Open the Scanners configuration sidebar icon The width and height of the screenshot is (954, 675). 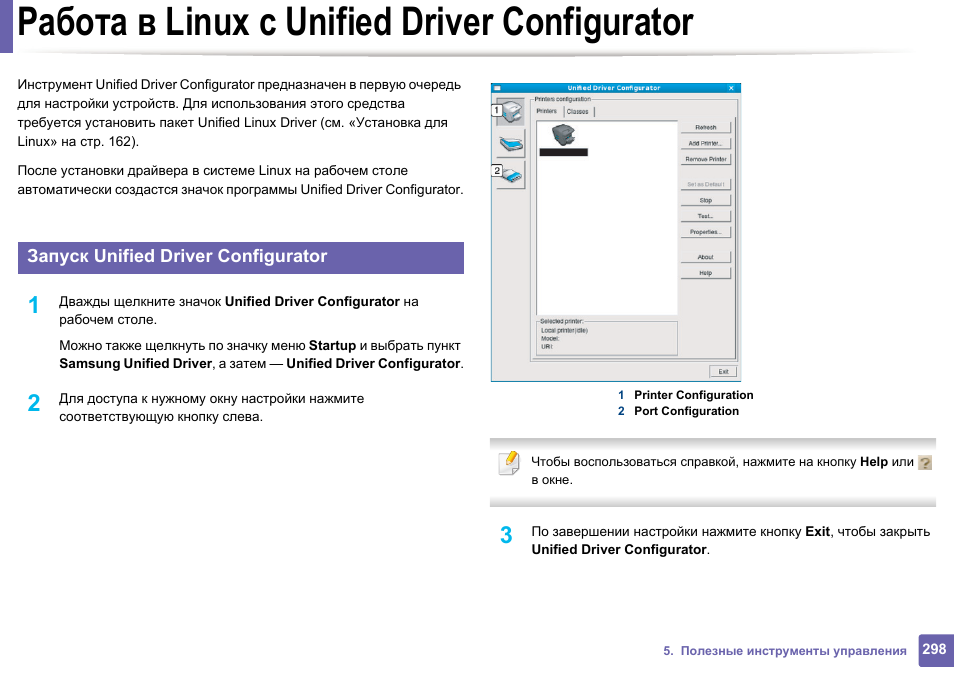510,144
